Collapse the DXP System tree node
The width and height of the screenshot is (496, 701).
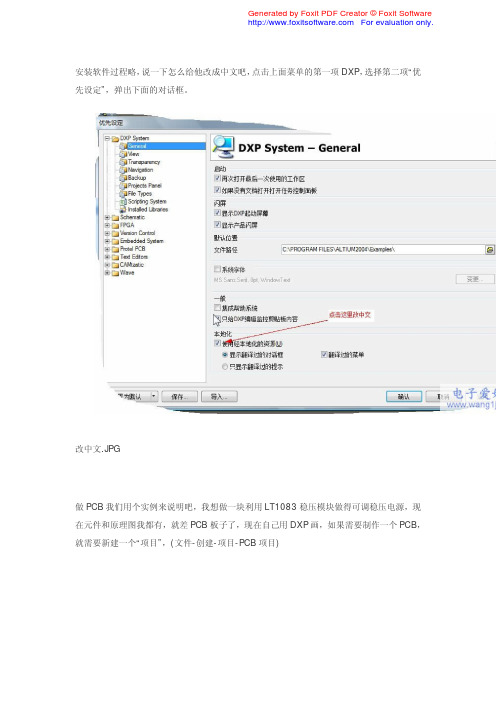click(107, 138)
